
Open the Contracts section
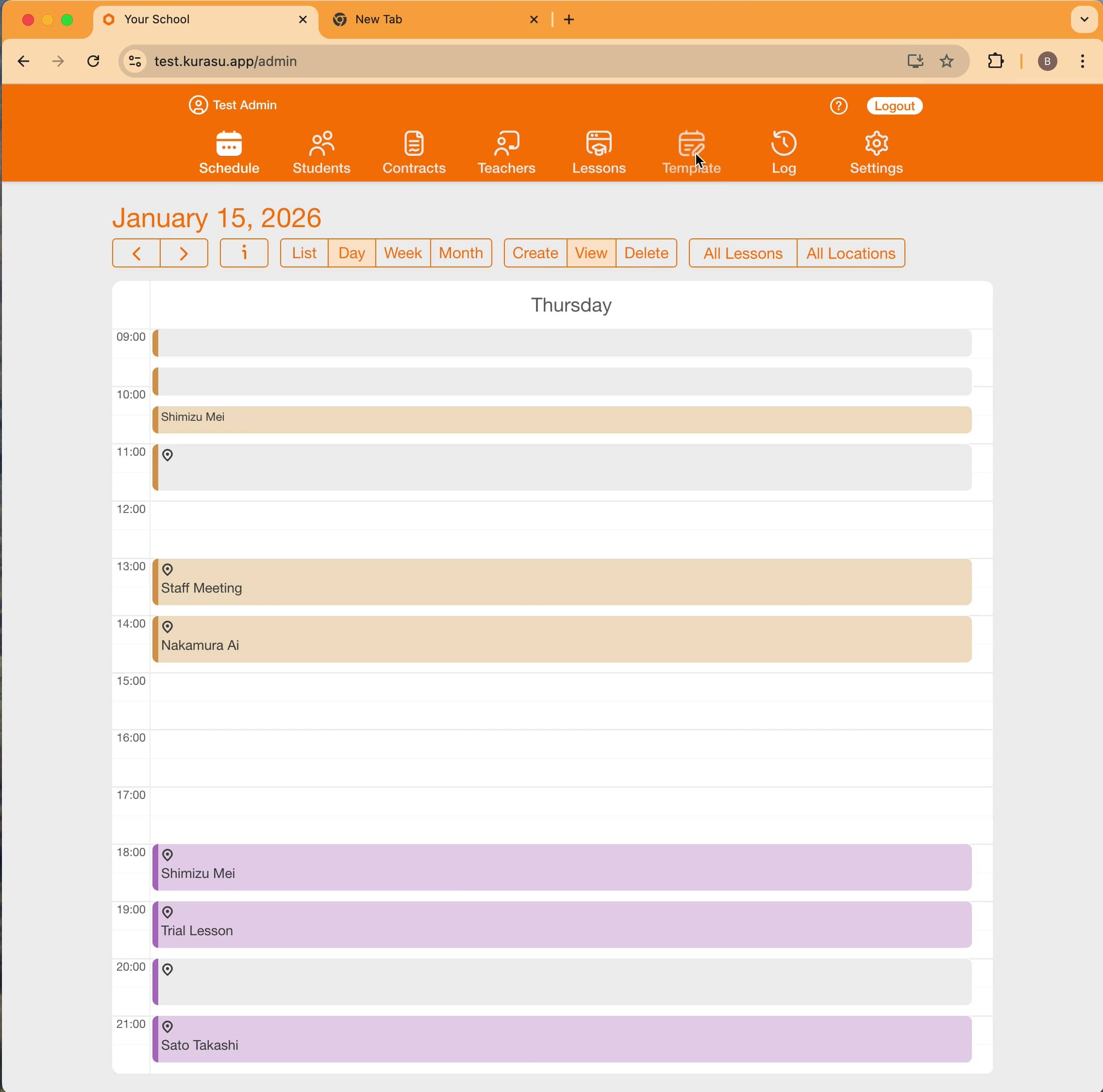click(414, 152)
